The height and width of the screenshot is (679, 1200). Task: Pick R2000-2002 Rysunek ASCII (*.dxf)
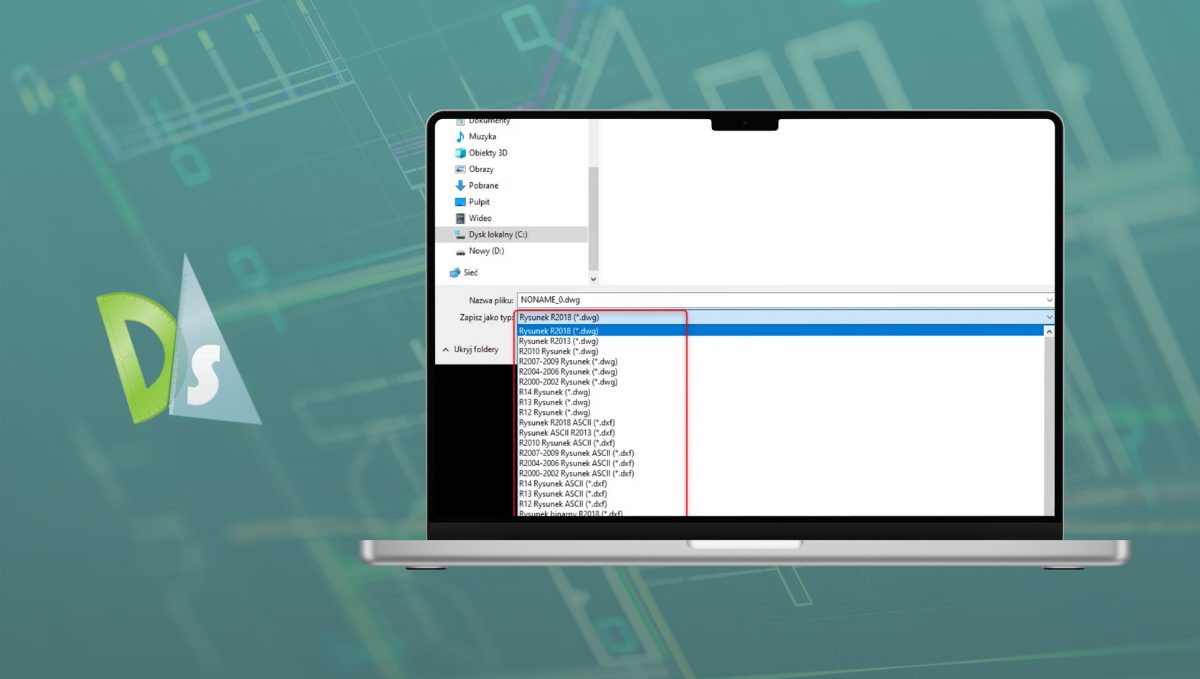coord(576,473)
